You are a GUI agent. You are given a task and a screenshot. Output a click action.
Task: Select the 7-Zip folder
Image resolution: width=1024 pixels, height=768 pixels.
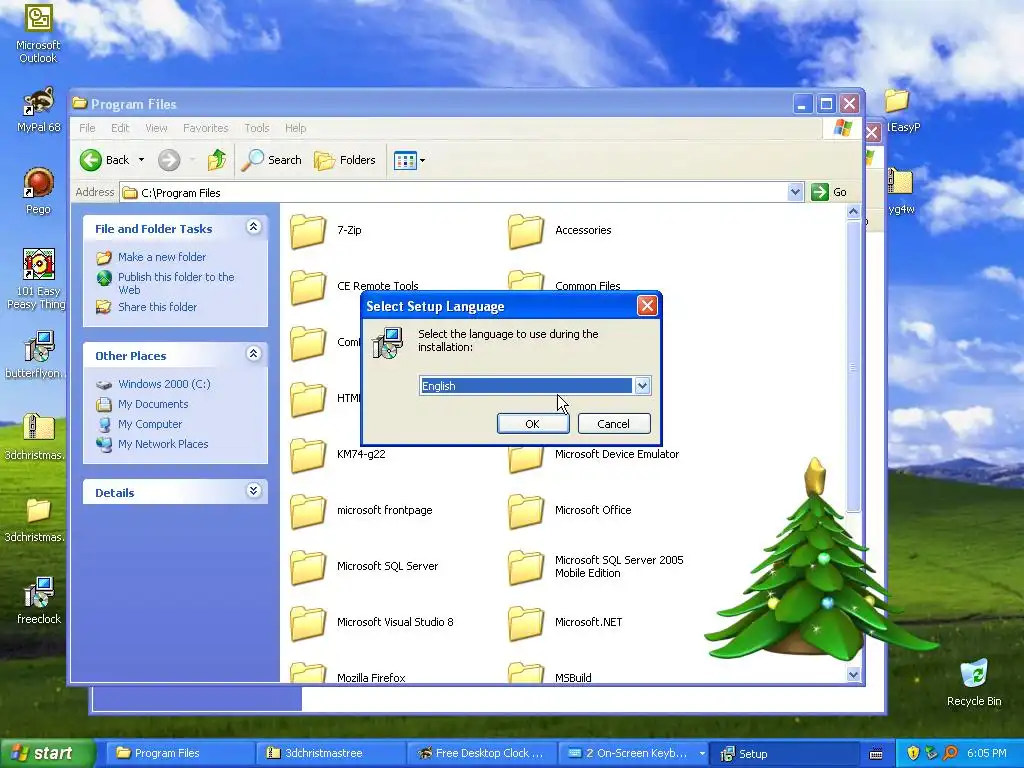(326, 231)
